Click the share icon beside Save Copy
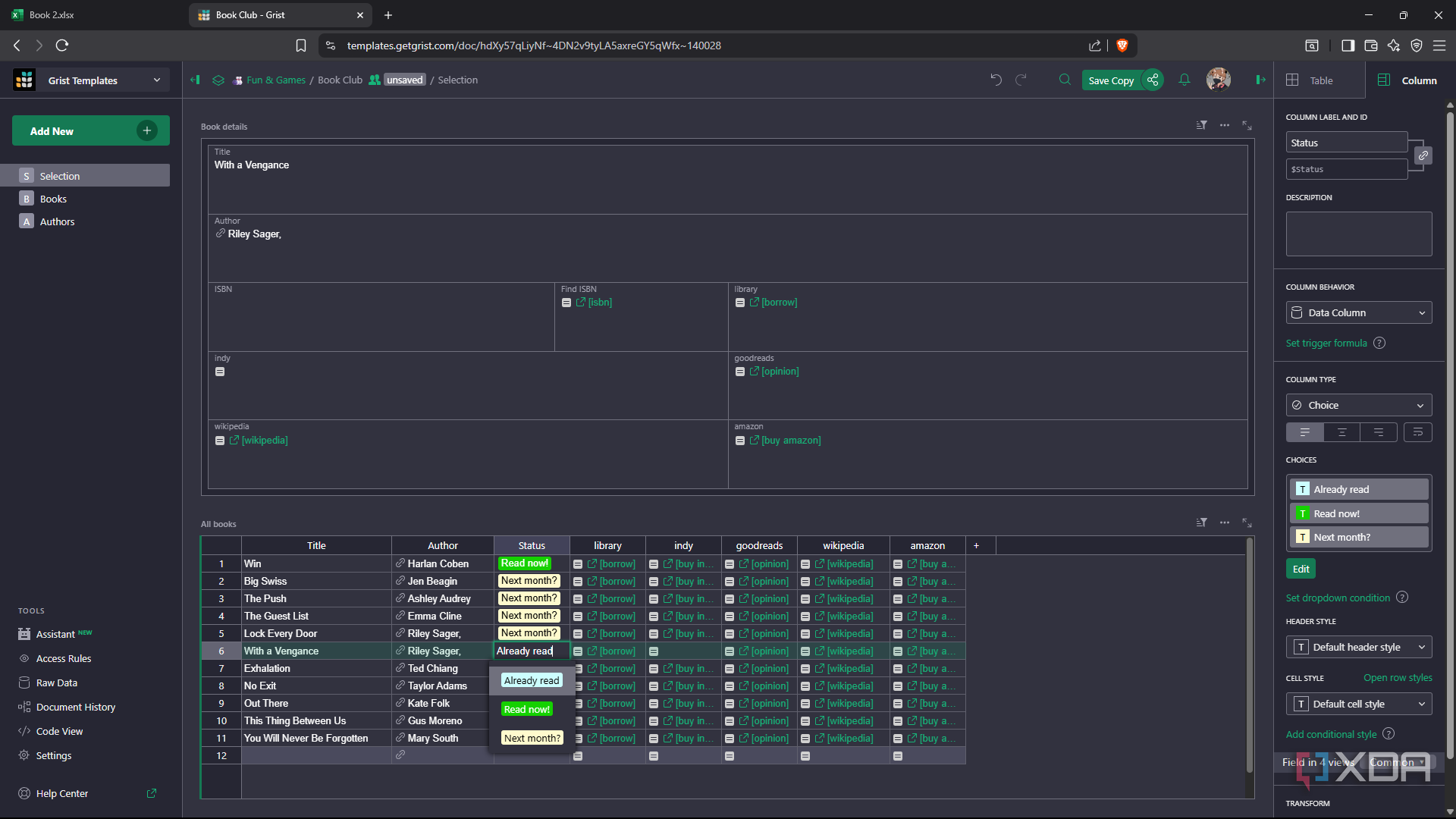Viewport: 1456px width, 819px height. (x=1153, y=80)
